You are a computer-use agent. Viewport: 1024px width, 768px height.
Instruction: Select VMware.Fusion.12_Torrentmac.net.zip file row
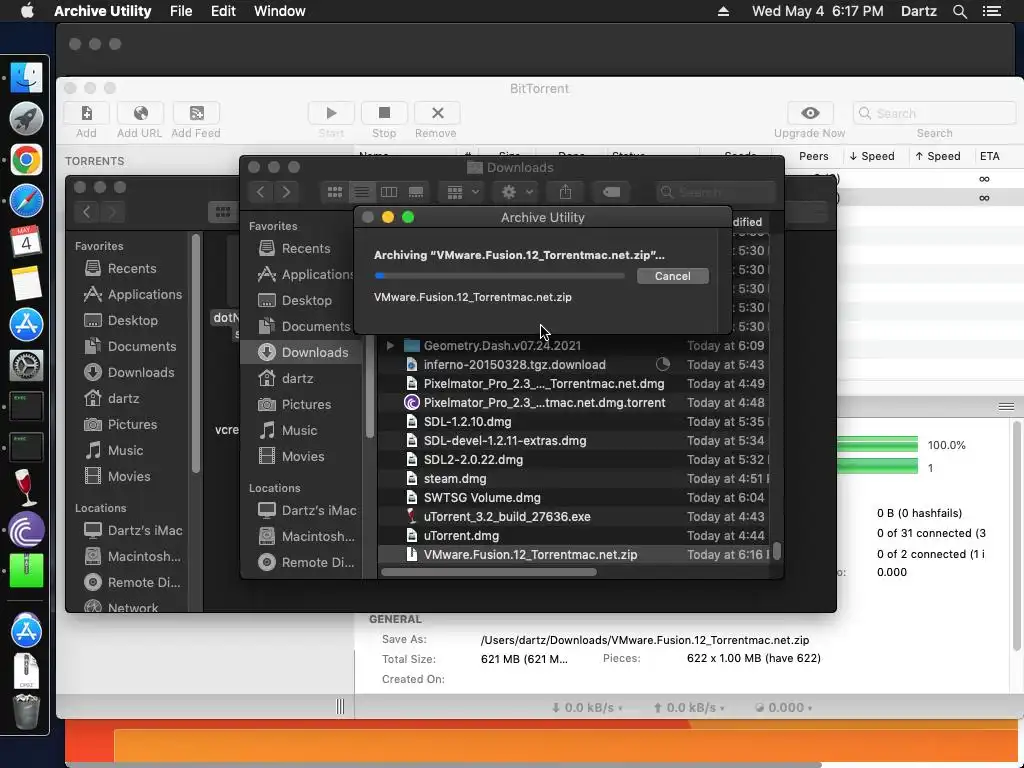(573, 554)
